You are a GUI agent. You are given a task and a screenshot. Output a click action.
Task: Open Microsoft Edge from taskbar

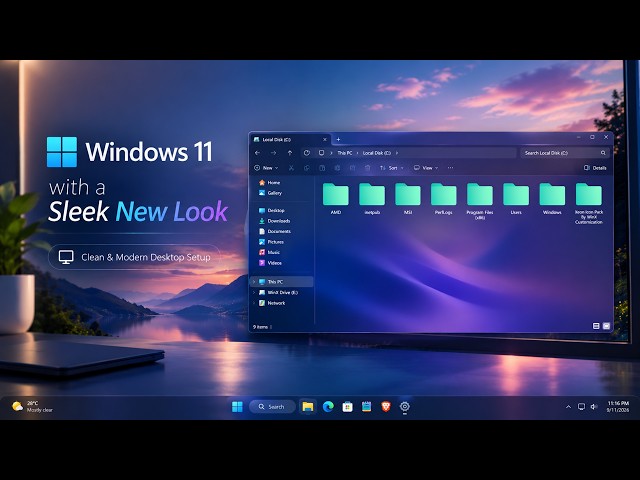click(x=328, y=407)
